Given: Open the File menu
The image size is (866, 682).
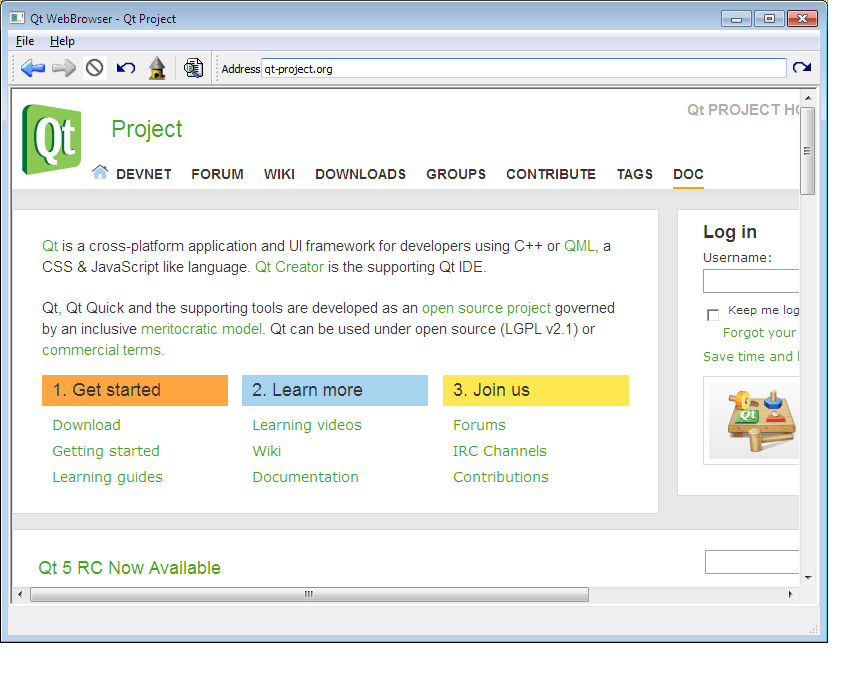Looking at the screenshot, I should pyautogui.click(x=24, y=41).
